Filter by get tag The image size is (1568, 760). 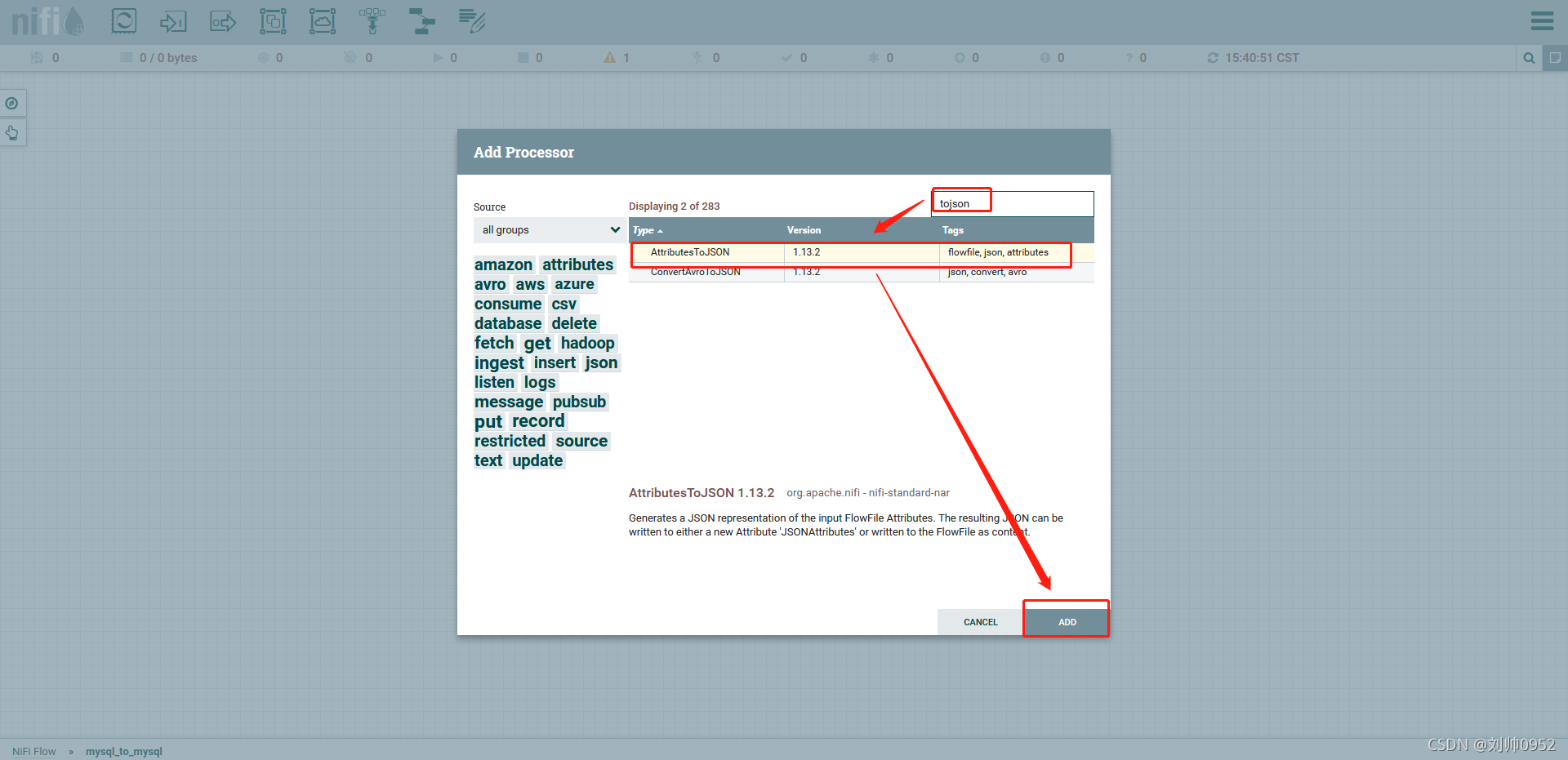pos(537,343)
